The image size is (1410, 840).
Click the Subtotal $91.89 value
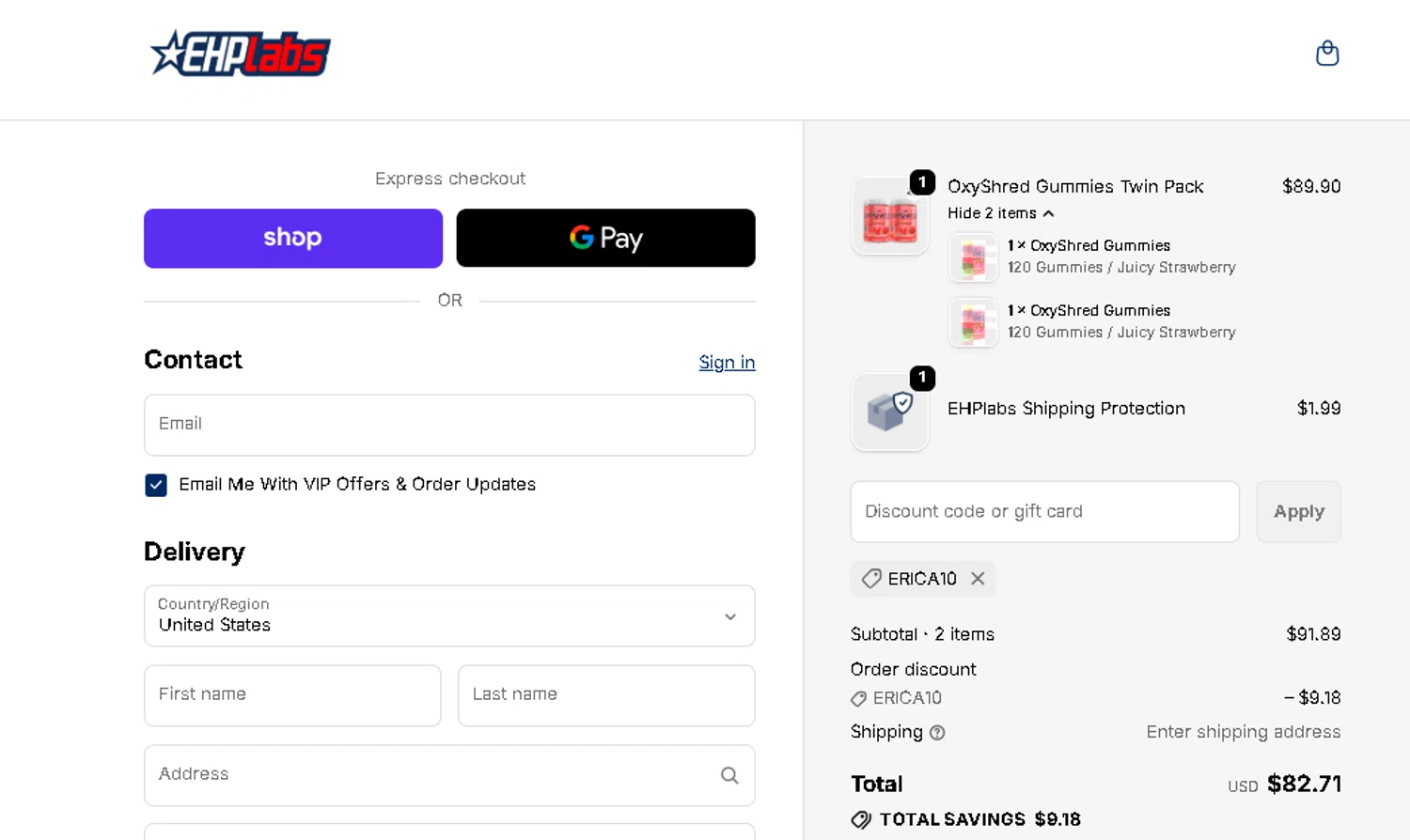click(1313, 634)
